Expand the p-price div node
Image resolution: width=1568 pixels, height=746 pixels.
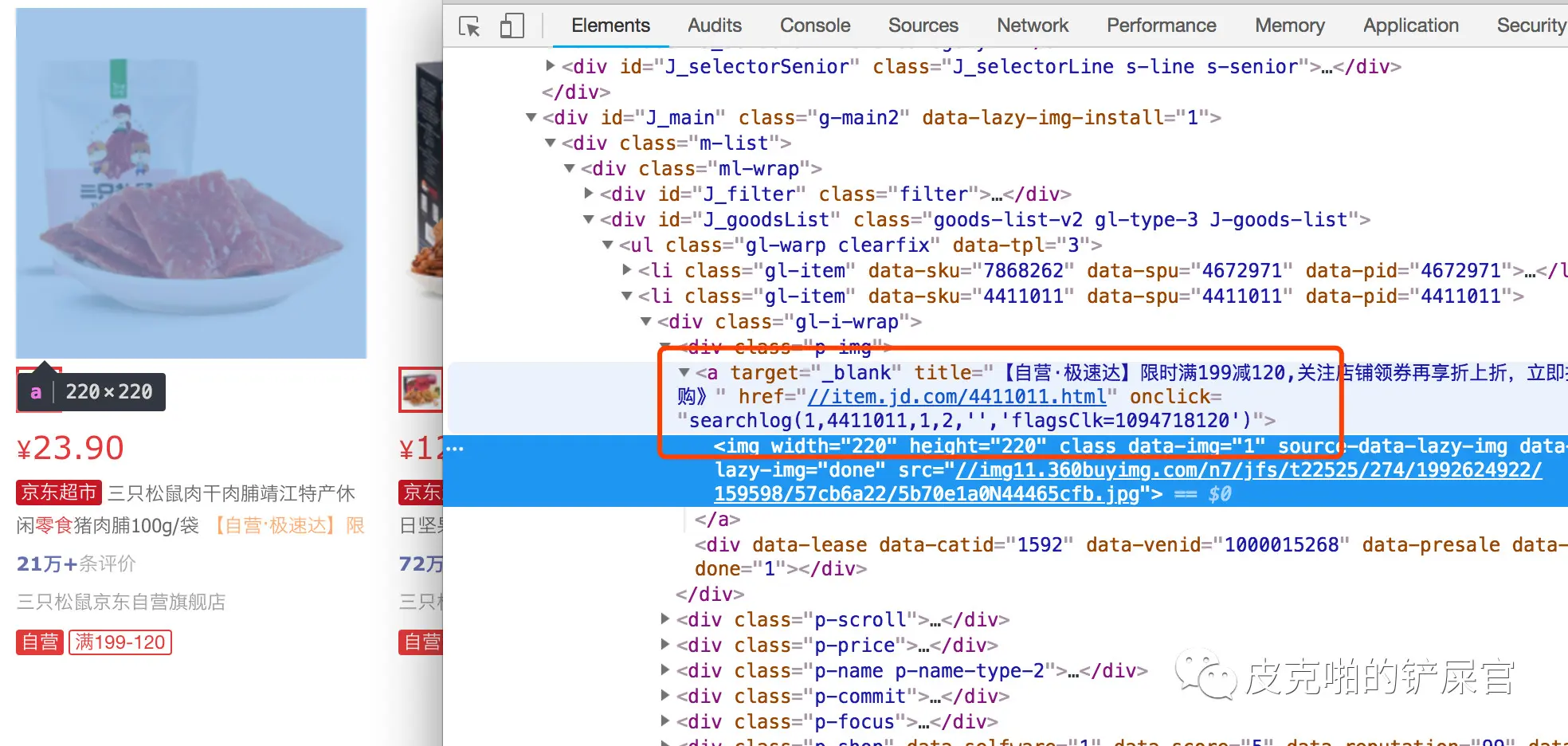665,644
